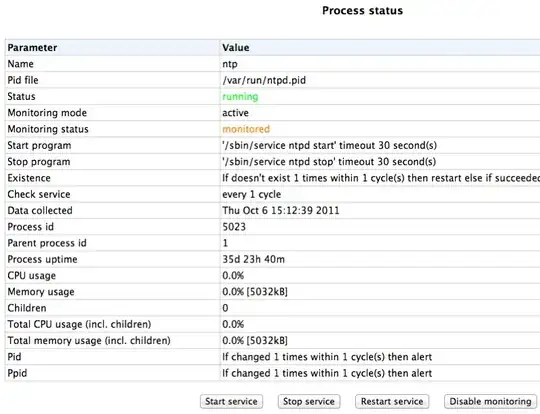Click the 'Existence' parameter label
Screen dimensions: 540x414
[x=29, y=178]
